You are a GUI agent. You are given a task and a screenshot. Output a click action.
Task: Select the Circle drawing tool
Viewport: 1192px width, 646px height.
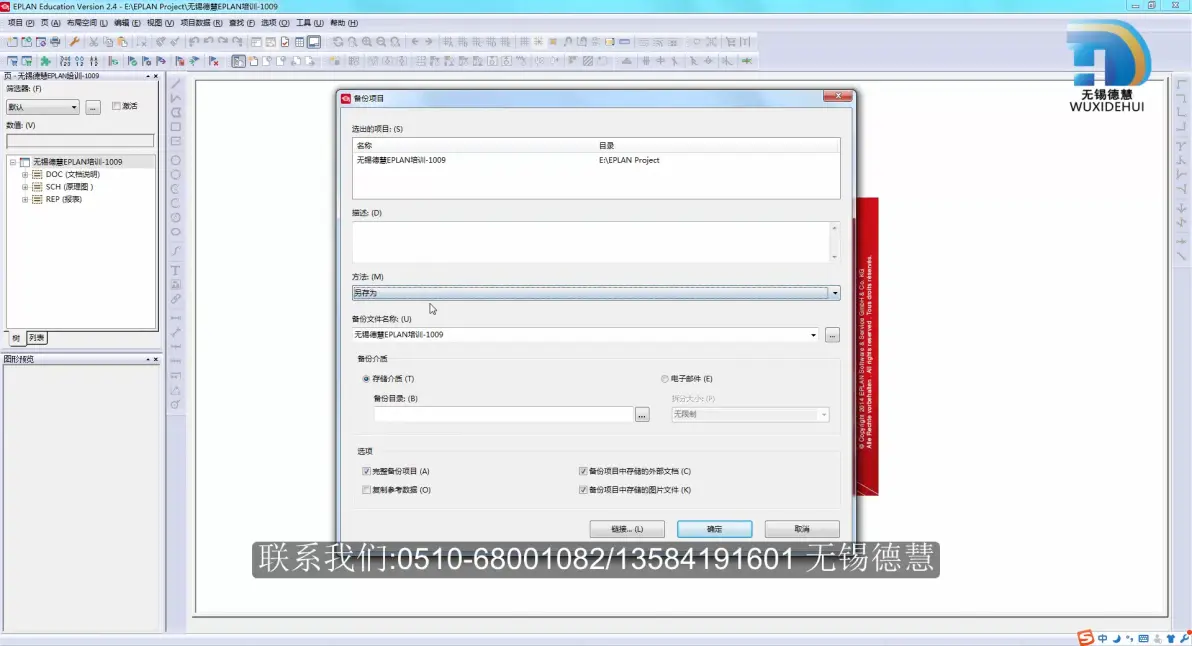[176, 160]
